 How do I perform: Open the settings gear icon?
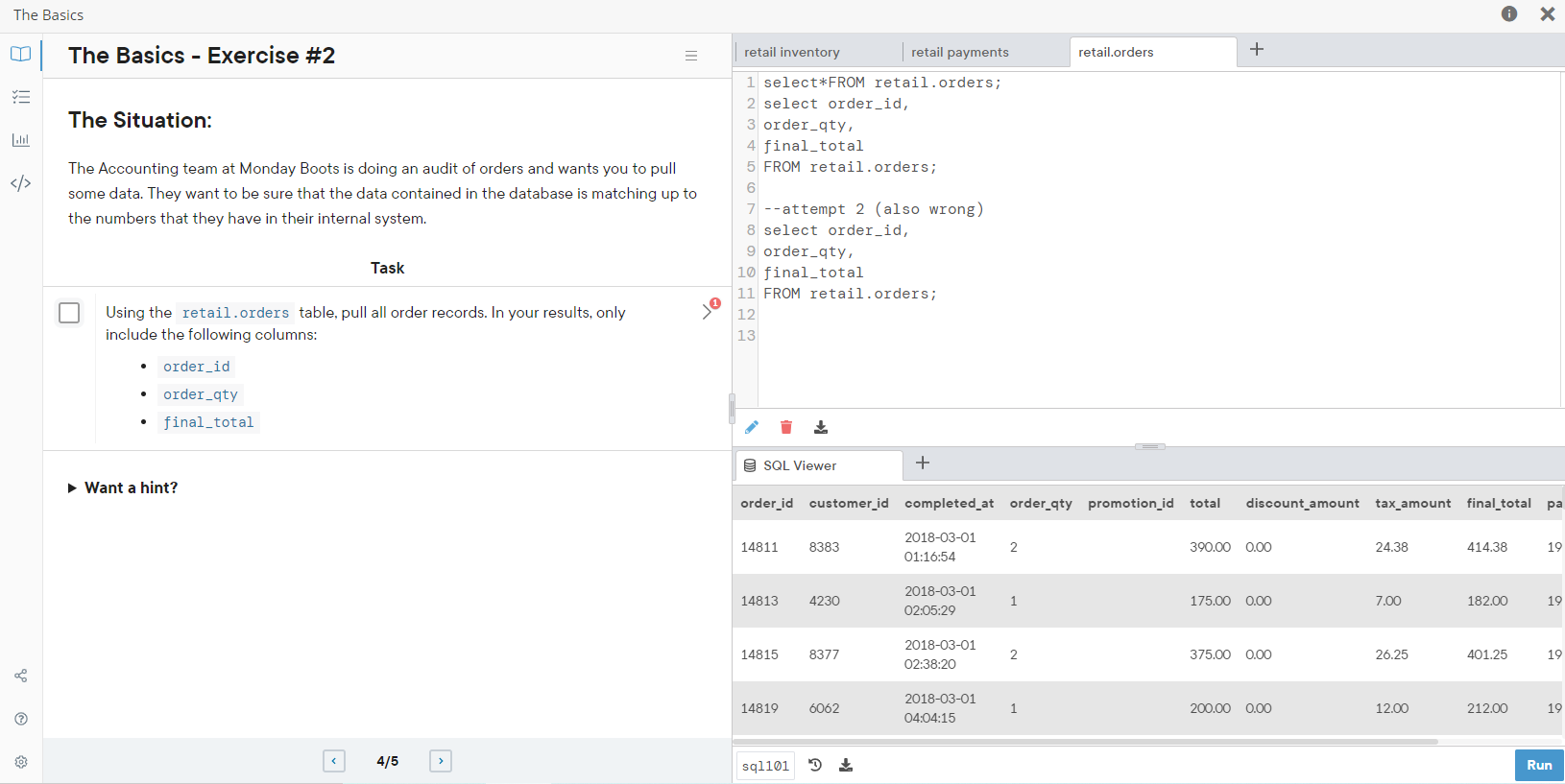pyautogui.click(x=21, y=762)
